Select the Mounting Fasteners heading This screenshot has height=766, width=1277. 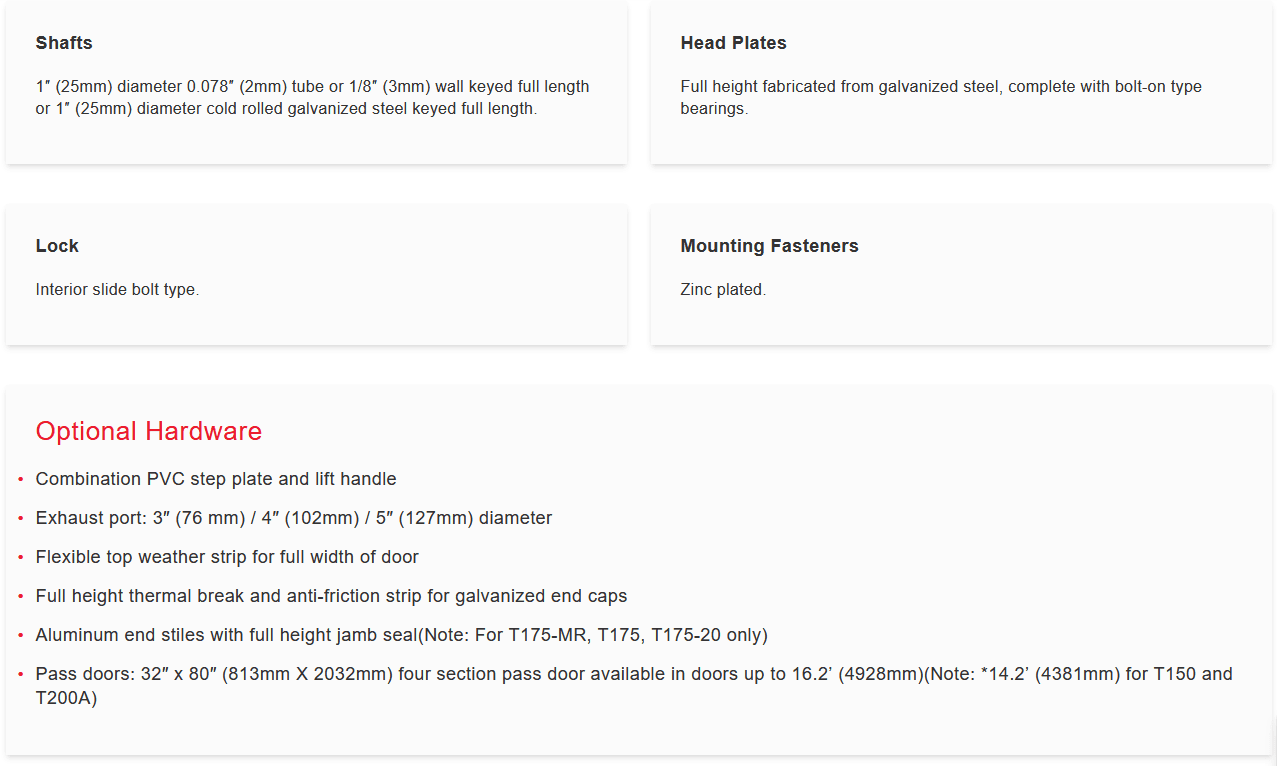[769, 246]
